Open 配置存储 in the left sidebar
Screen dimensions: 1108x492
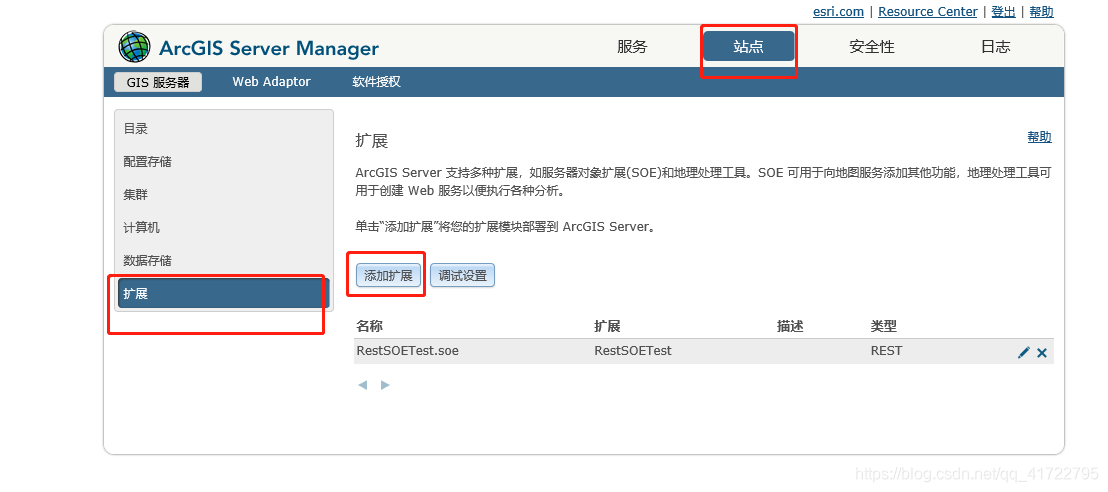[148, 162]
